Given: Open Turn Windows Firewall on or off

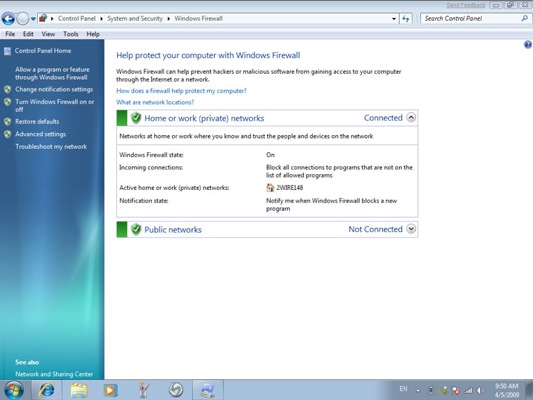Looking at the screenshot, I should tap(54, 105).
